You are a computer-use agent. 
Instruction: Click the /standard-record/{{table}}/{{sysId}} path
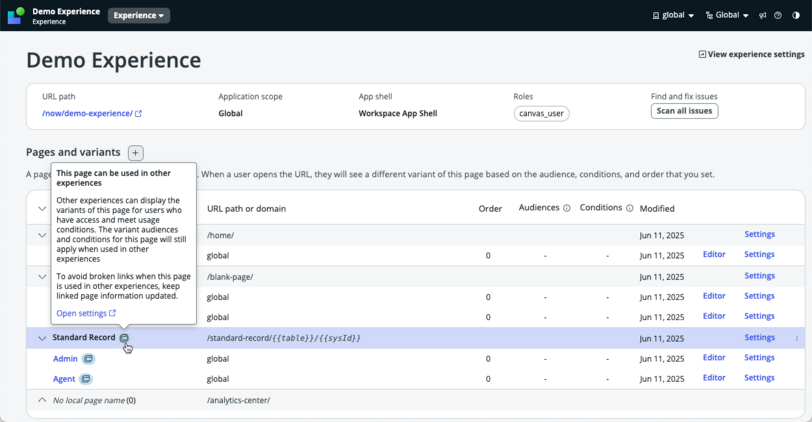pyautogui.click(x=283, y=338)
